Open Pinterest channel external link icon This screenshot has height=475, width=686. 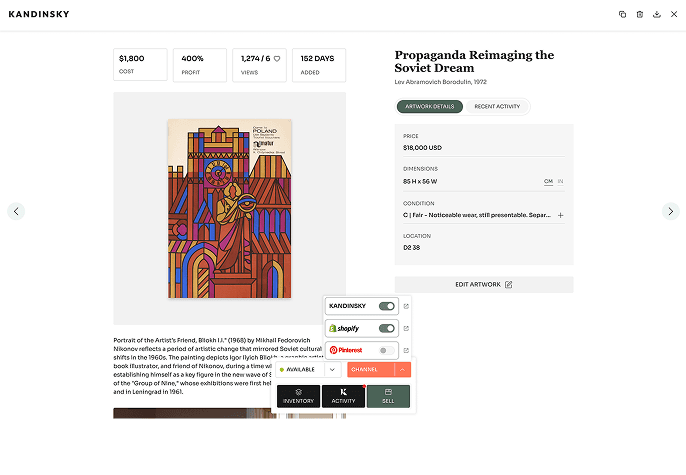(406, 350)
